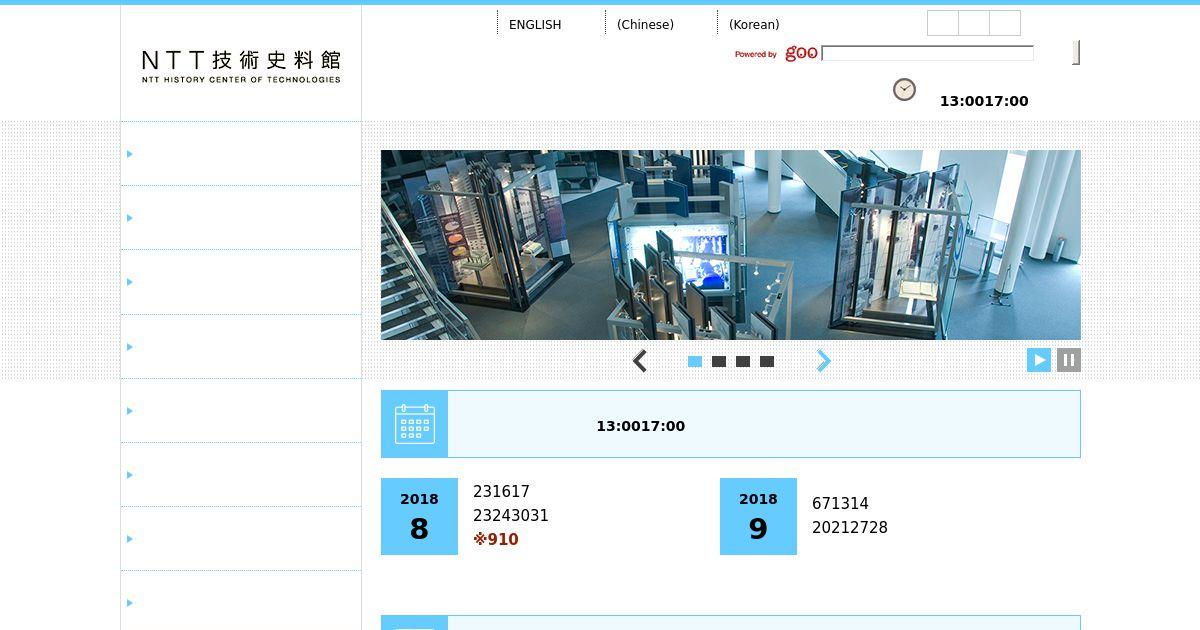Show the previous carousel slide with left chevron
This screenshot has height=630, width=1200.
tap(640, 361)
